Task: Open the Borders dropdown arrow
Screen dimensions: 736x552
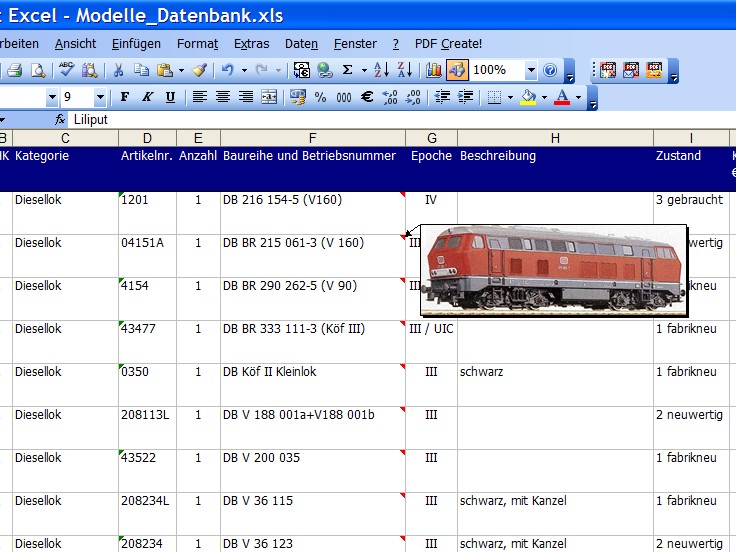Action: [510, 97]
